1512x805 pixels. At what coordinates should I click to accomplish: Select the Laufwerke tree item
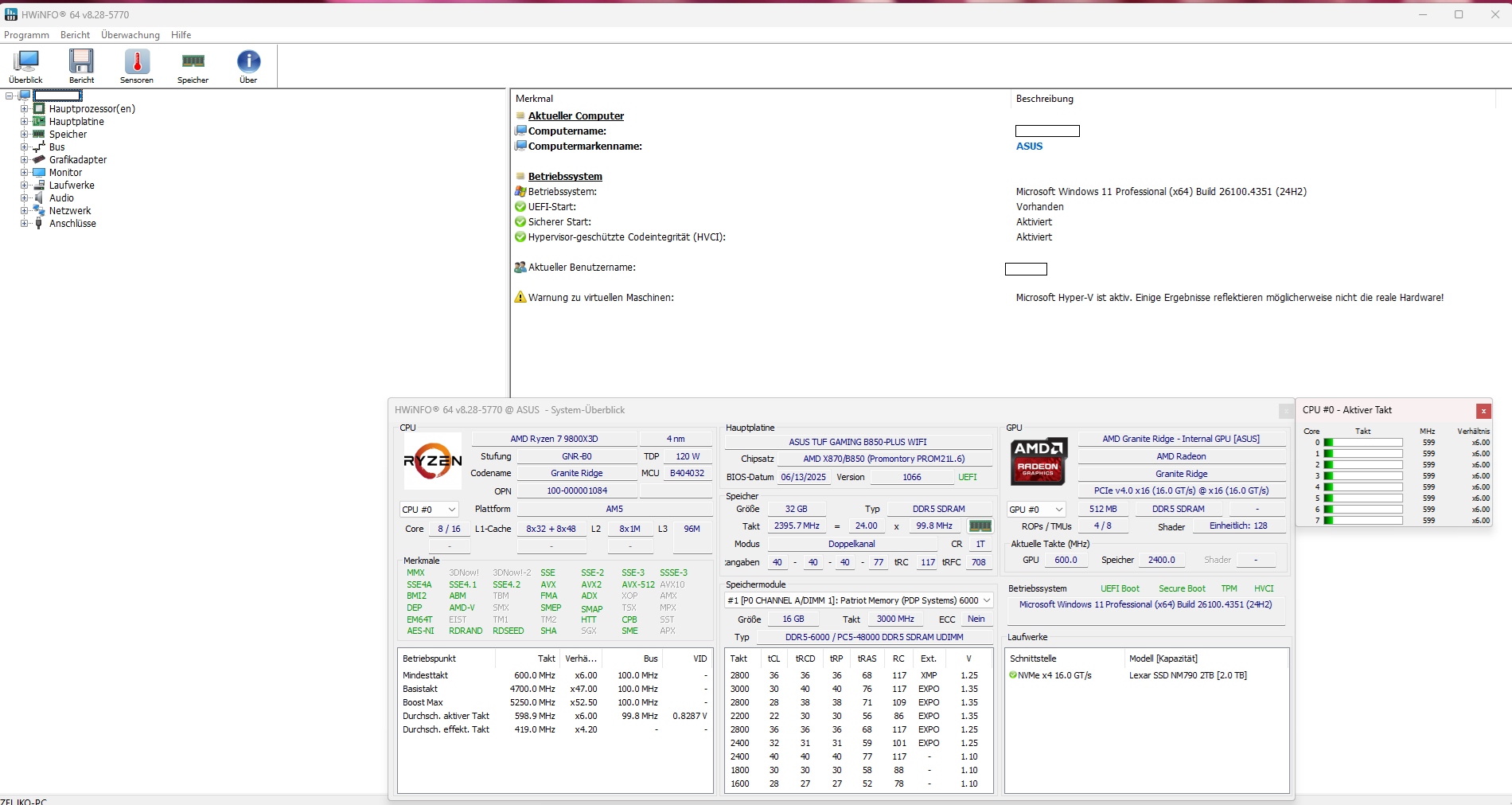tap(72, 186)
